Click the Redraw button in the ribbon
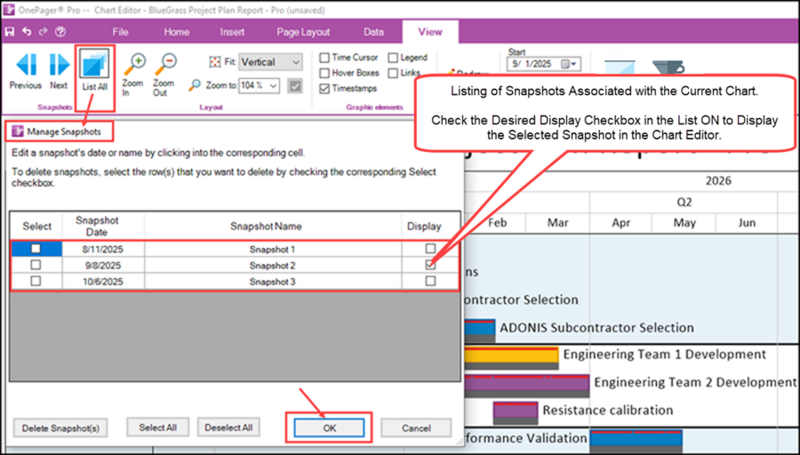Screen dimensions: 800x455 click(467, 74)
